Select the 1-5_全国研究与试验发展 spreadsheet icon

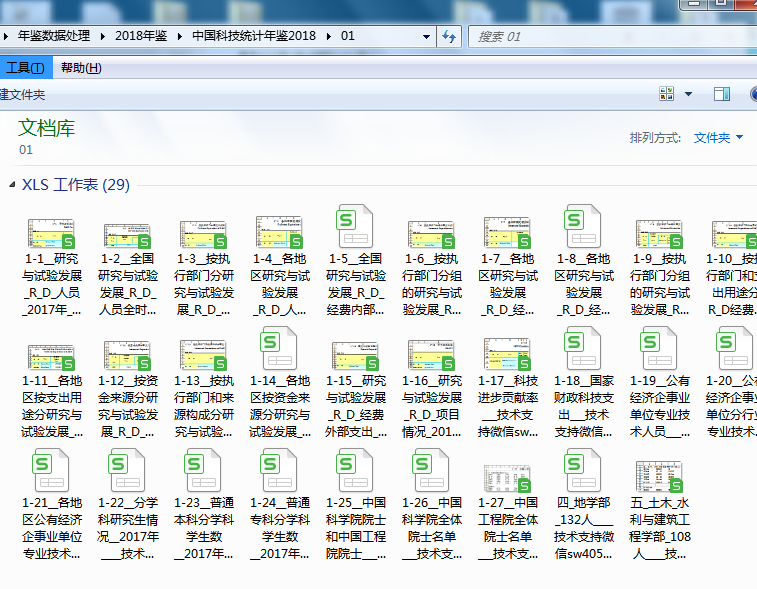355,226
